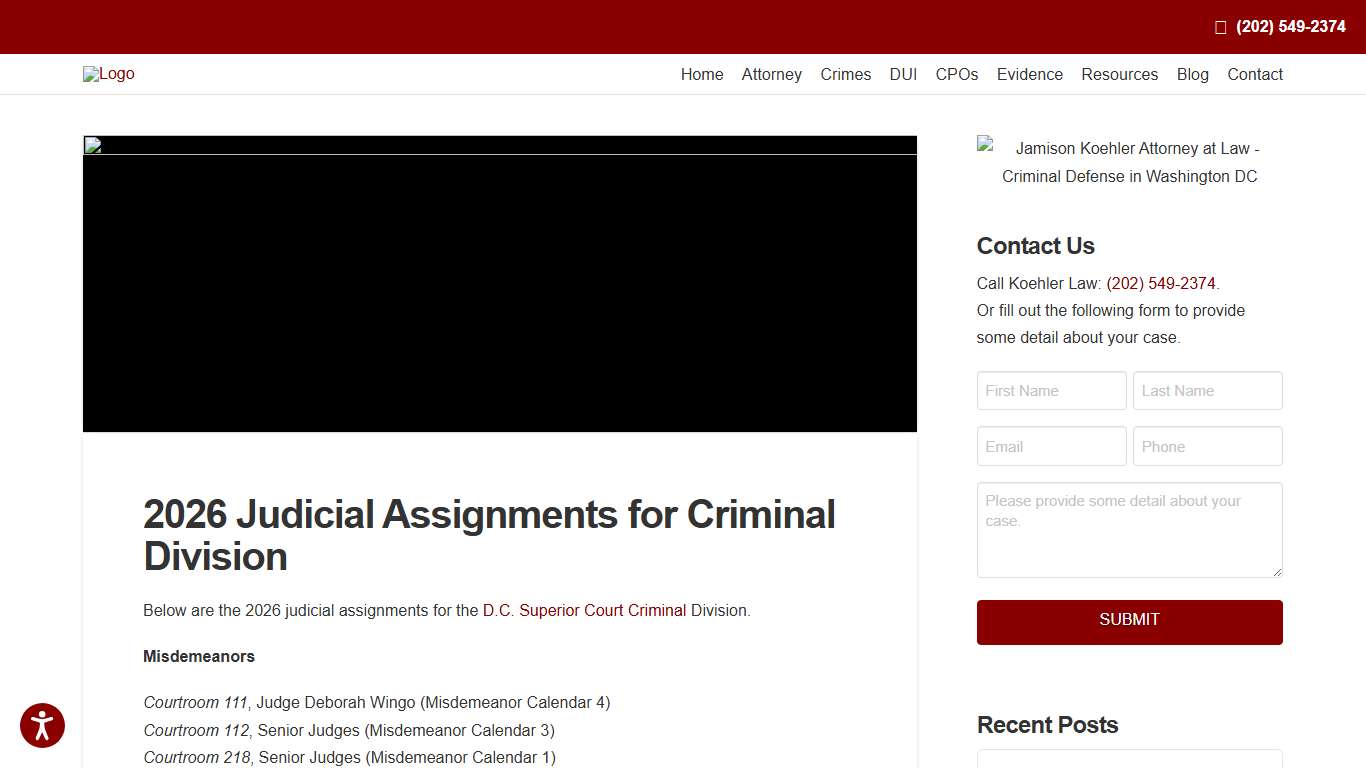Focus the Email input field

click(x=1051, y=446)
